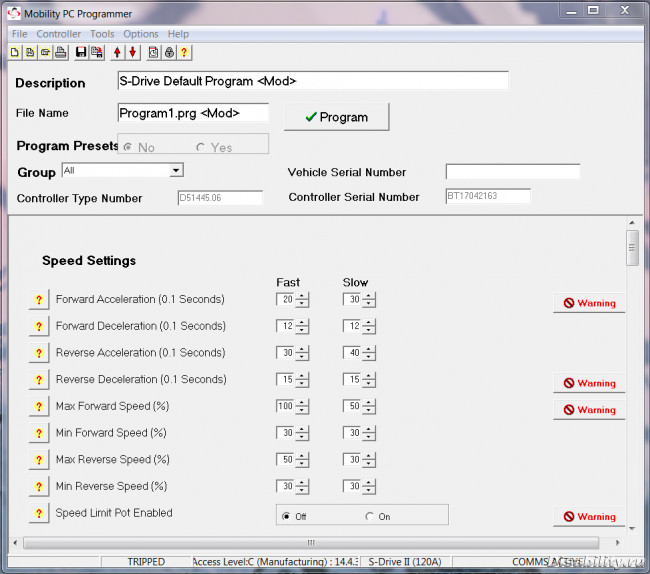Click the Program button with green checkmark
Viewport: 650px width, 574px height.
pos(337,117)
